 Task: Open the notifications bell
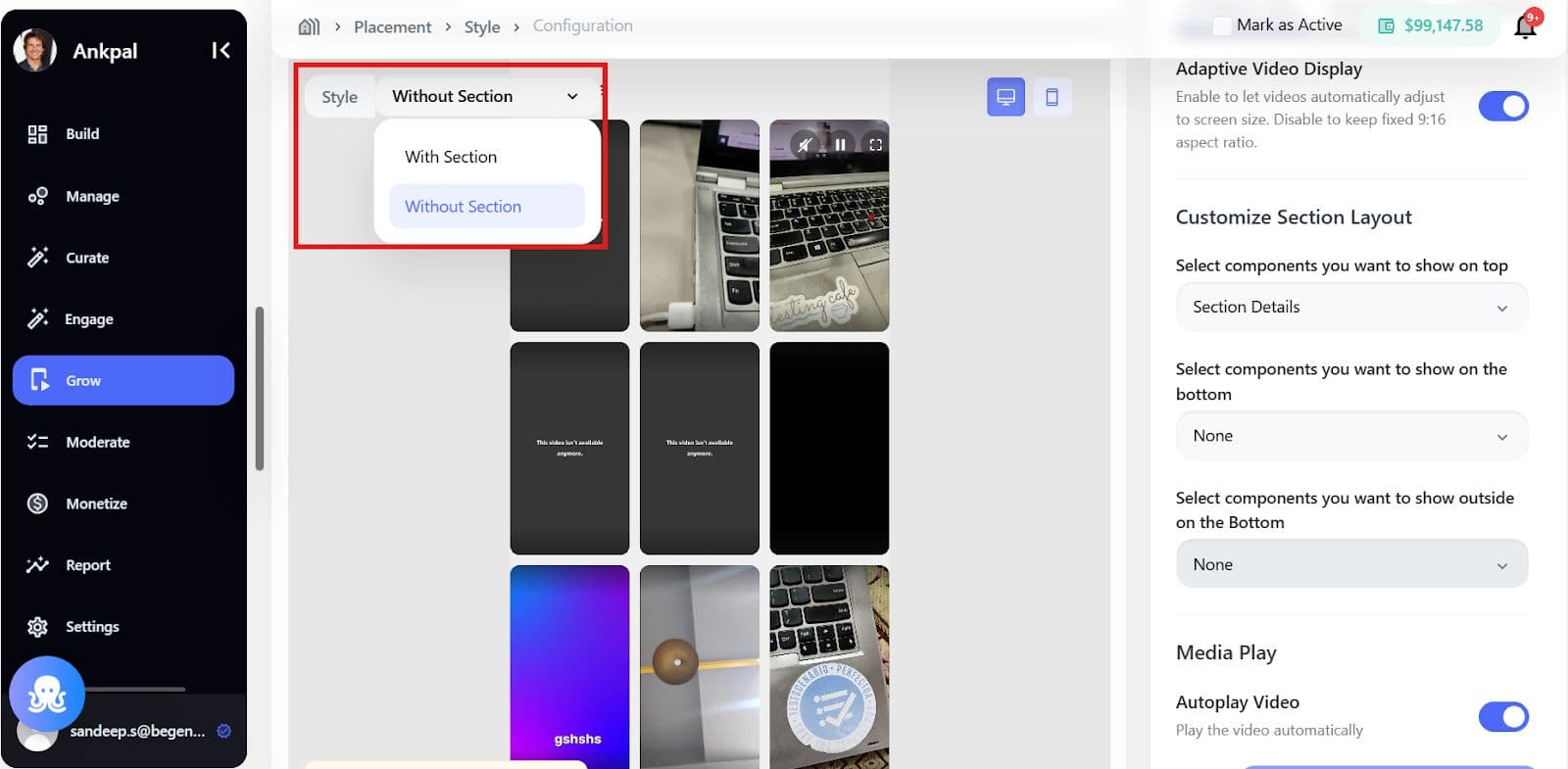[x=1525, y=26]
